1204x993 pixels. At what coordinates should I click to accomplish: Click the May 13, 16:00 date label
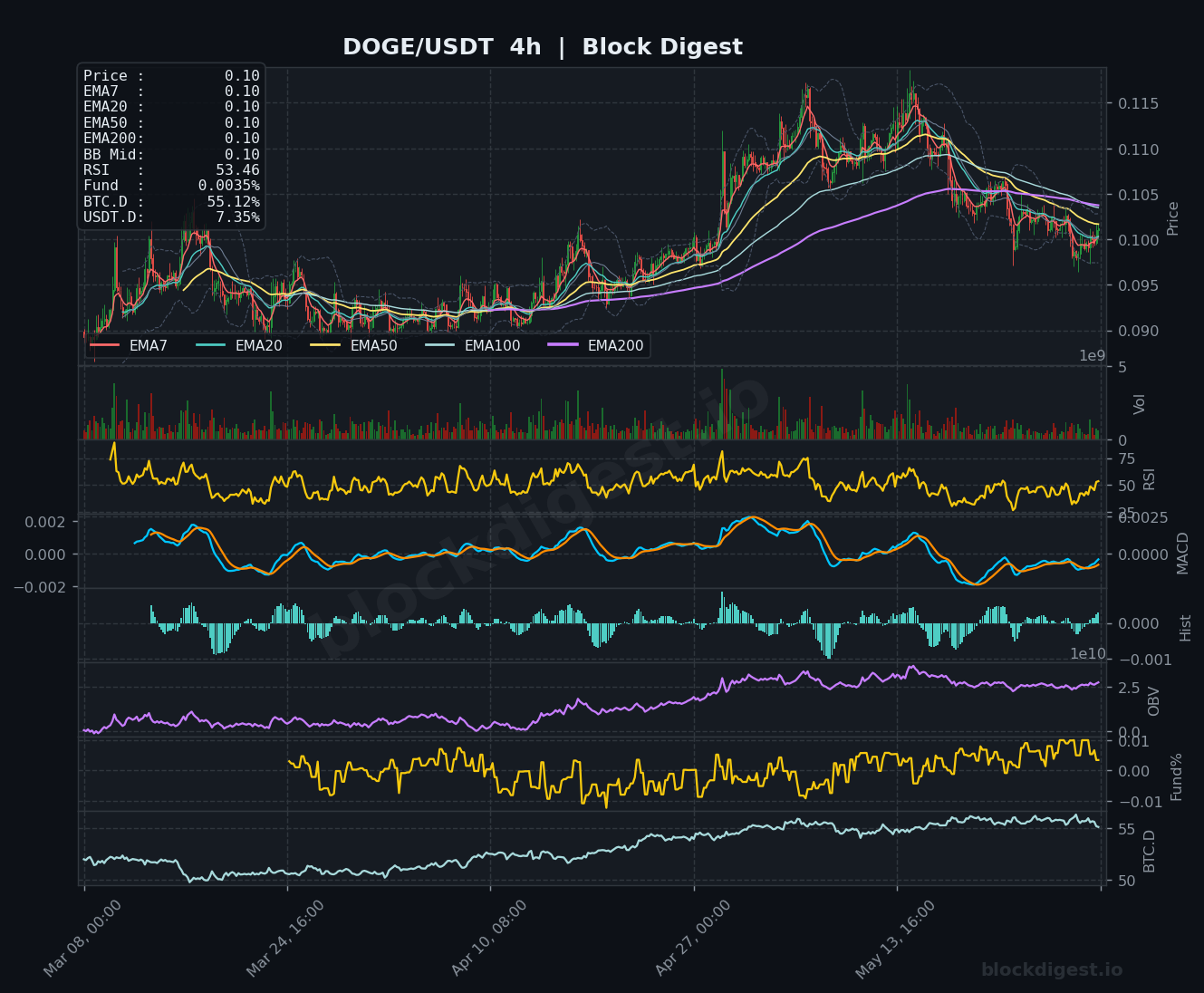pyautogui.click(x=896, y=938)
